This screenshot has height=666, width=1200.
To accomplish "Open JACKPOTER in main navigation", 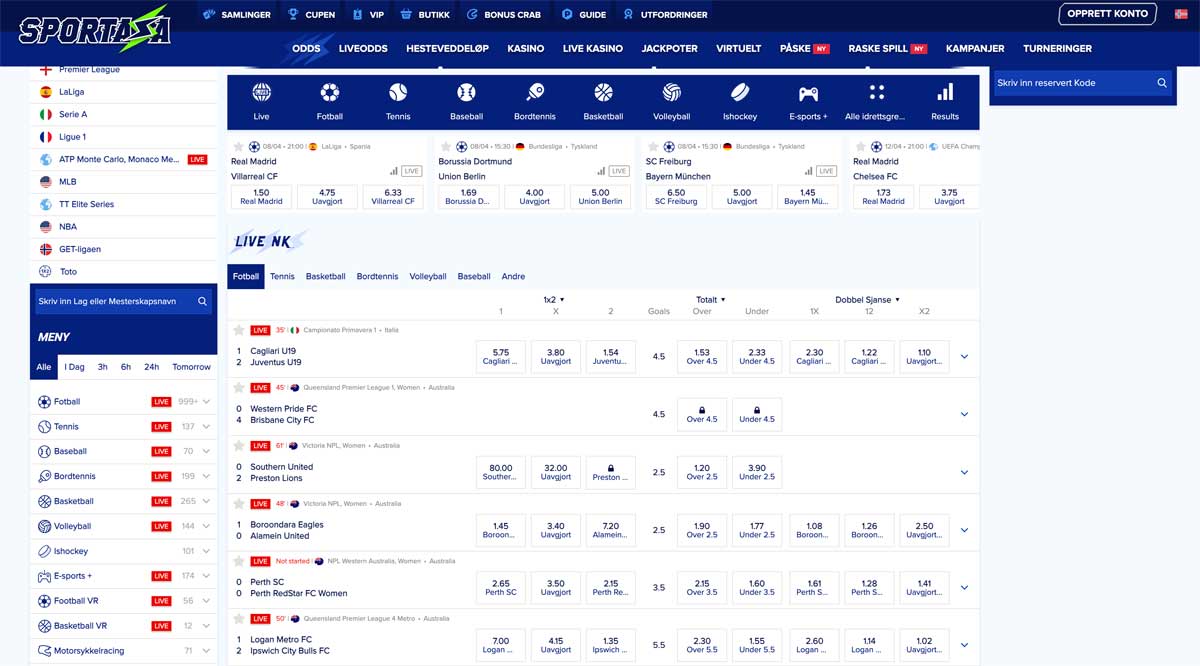I will [670, 48].
